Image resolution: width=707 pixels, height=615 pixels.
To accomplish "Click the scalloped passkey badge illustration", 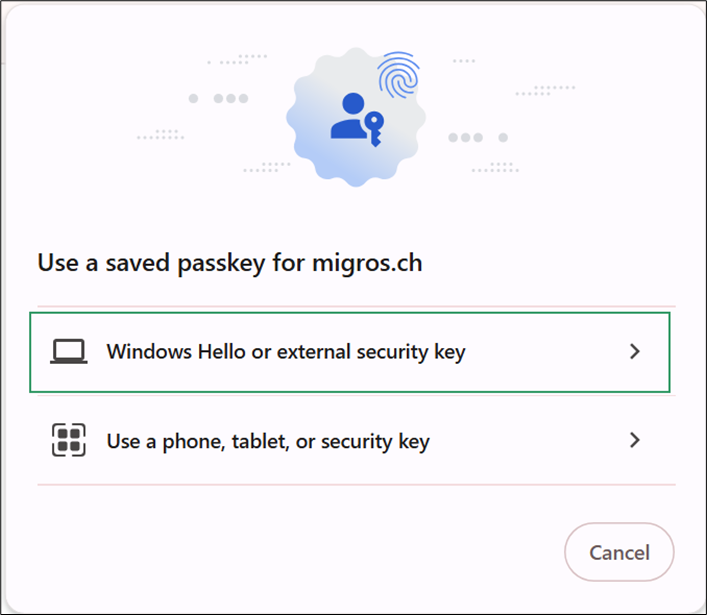I will coord(356,117).
